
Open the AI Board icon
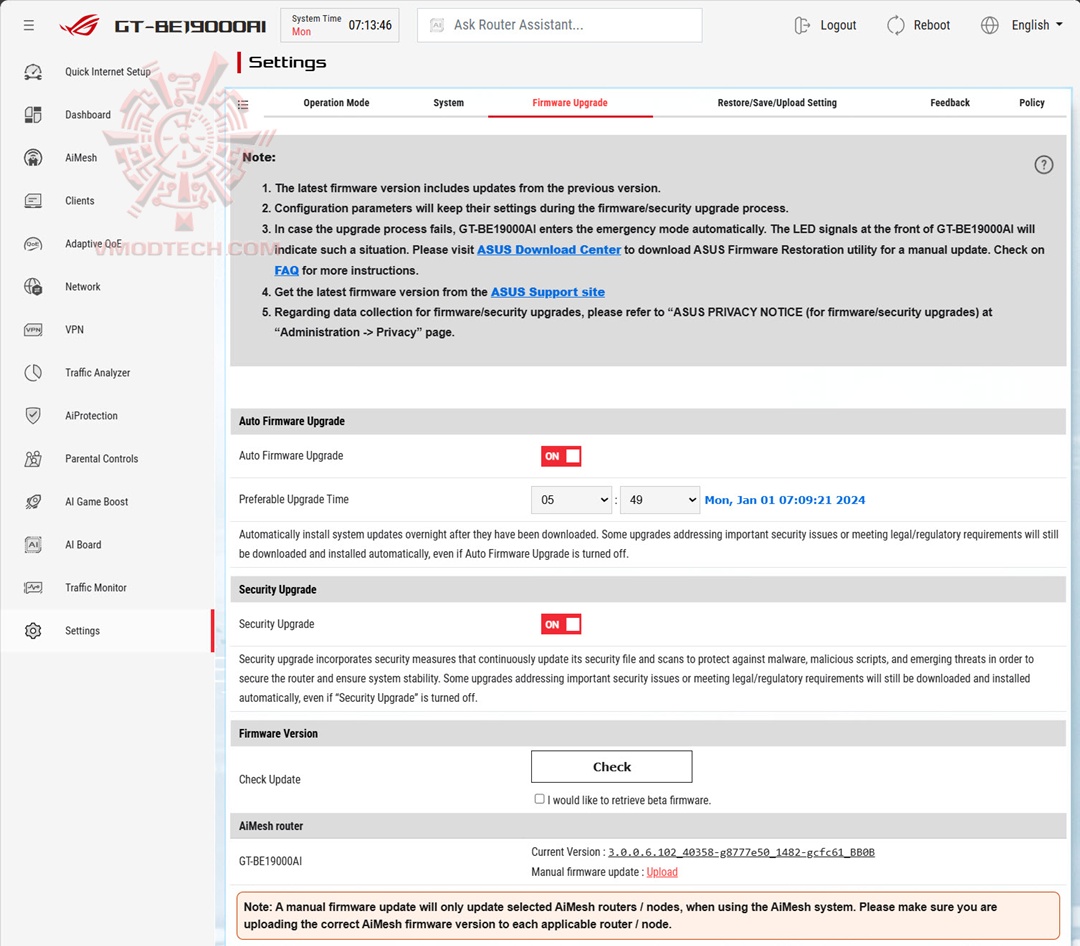33,544
